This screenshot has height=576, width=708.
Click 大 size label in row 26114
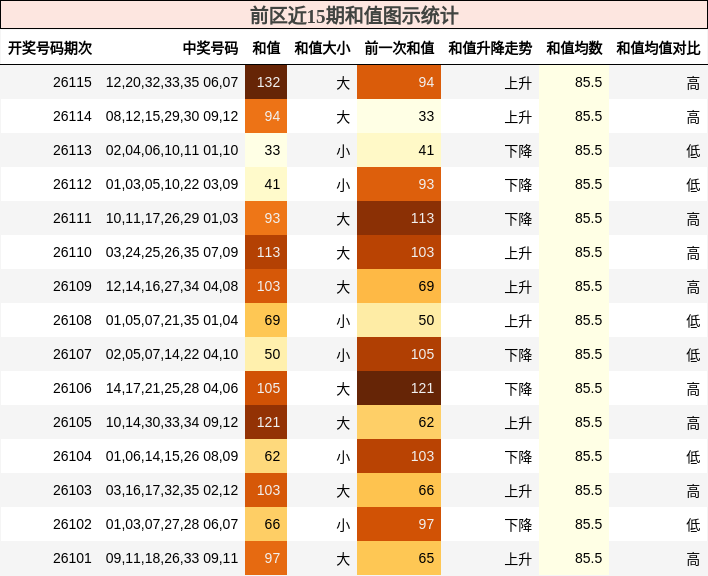point(343,117)
